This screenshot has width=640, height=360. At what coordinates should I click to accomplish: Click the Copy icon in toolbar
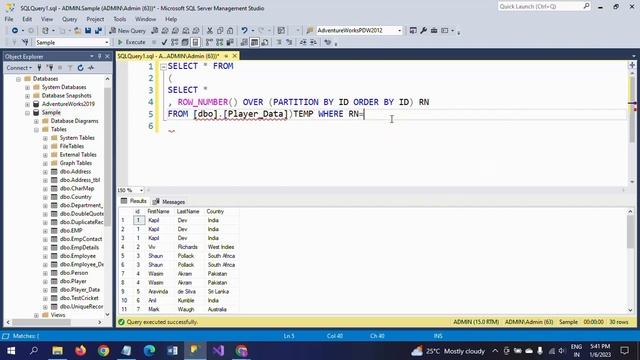220,31
